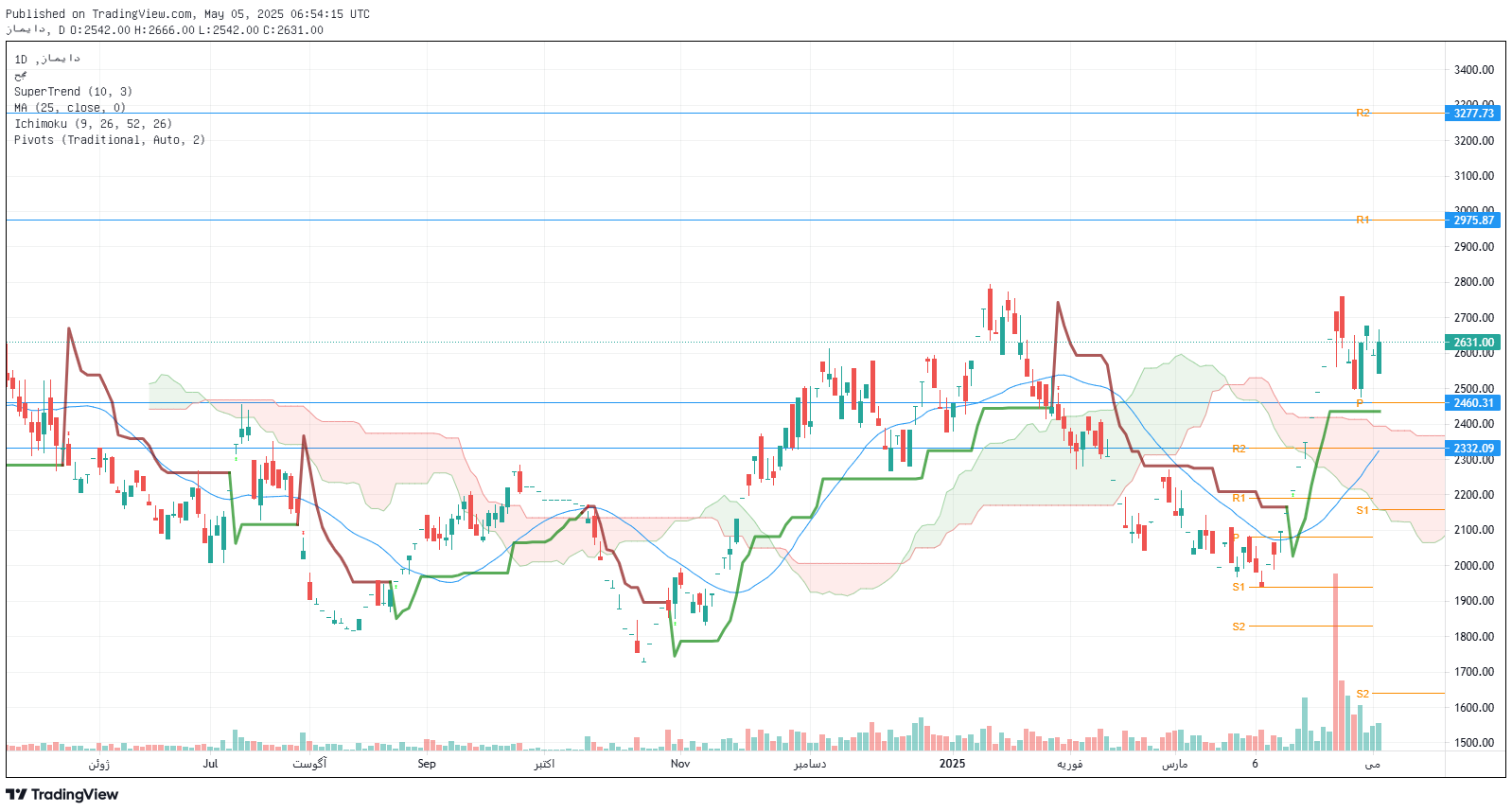Select the MA (25, close, 0) legend
The image size is (1512, 812).
click(70, 108)
